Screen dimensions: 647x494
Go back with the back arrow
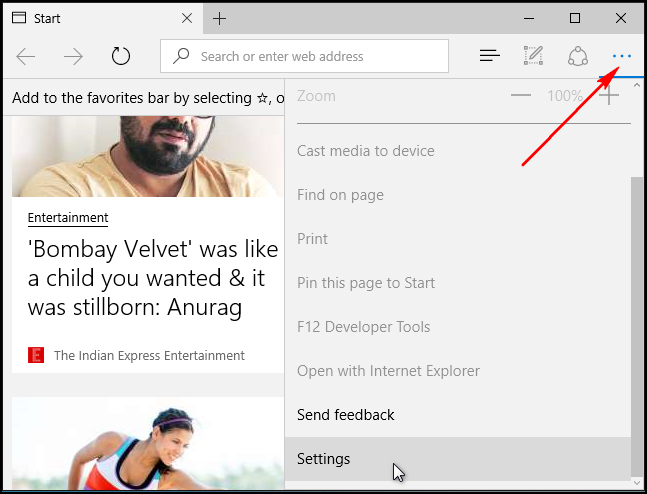pos(26,57)
